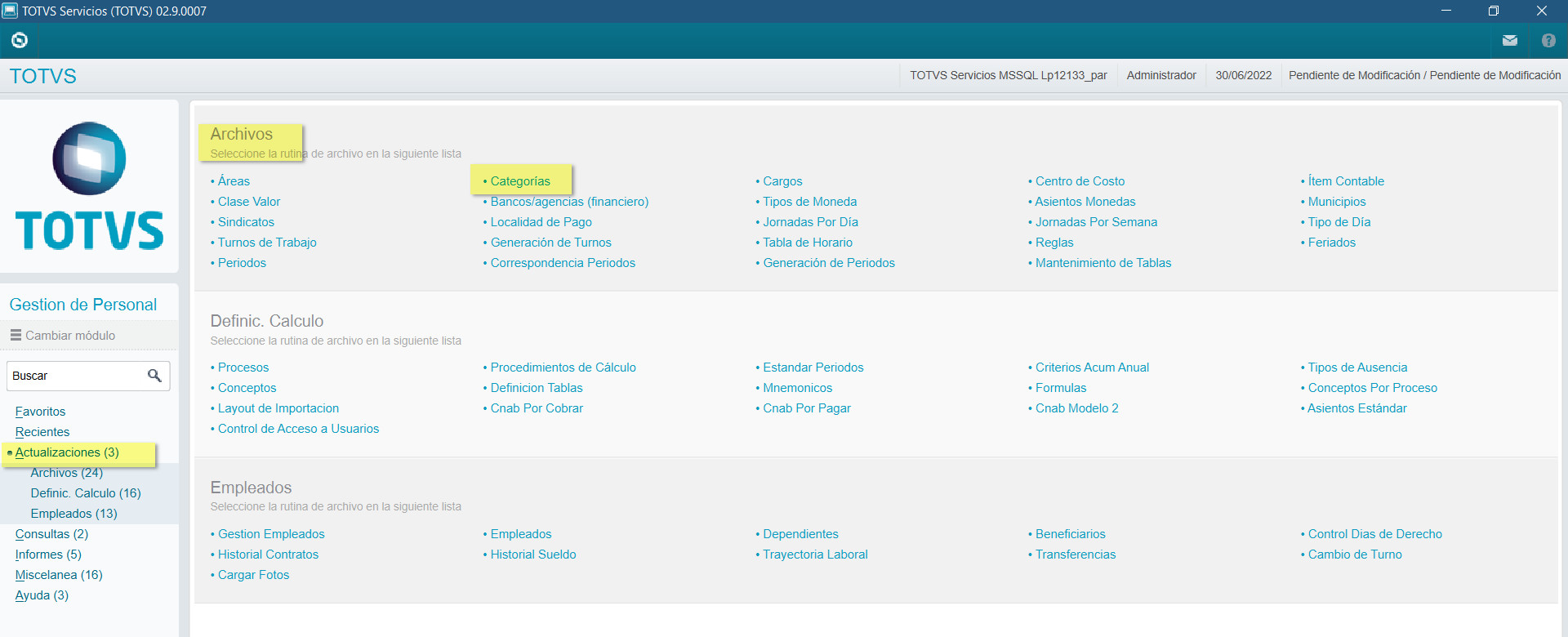Open Centro de Costo routine
The image size is (1568, 637).
pyautogui.click(x=1080, y=181)
